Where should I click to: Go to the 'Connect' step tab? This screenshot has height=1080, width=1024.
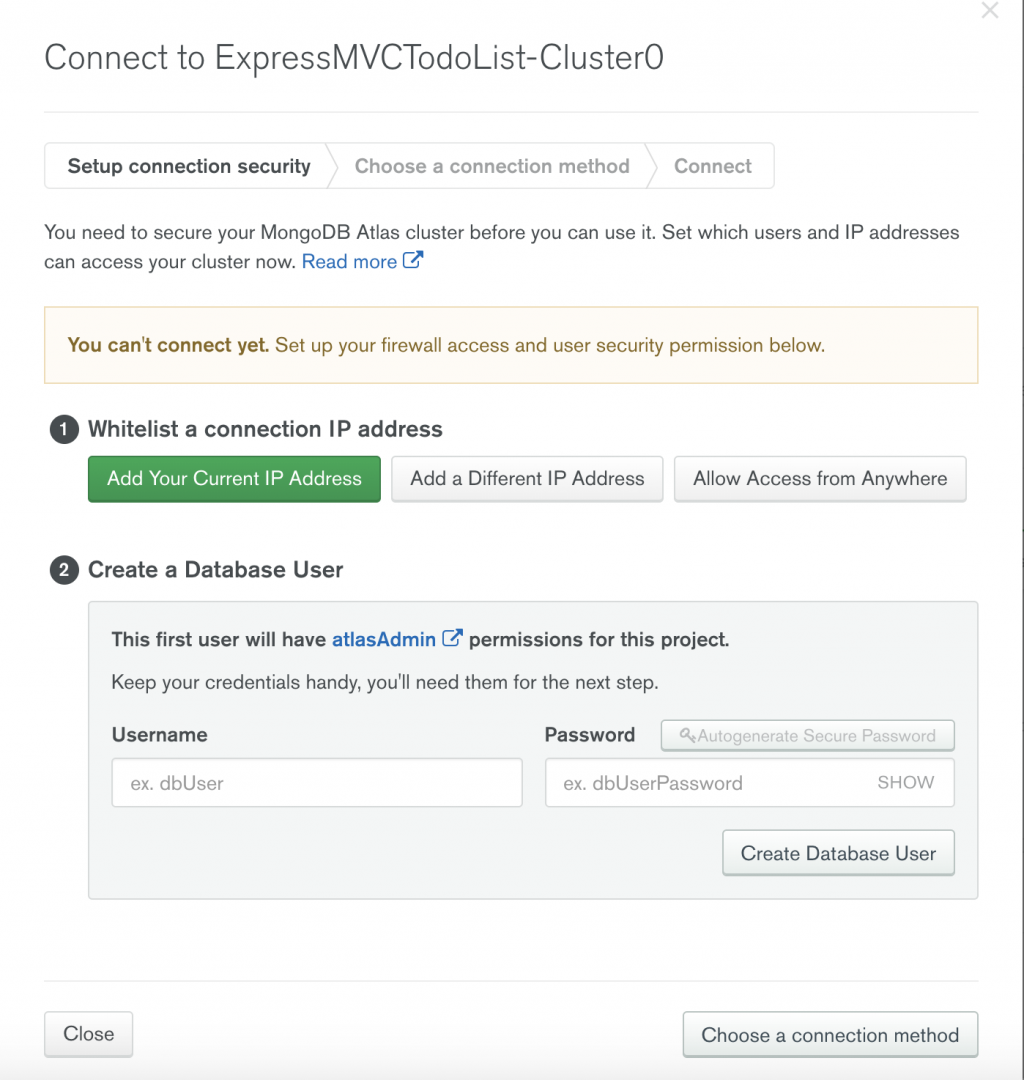click(x=713, y=166)
